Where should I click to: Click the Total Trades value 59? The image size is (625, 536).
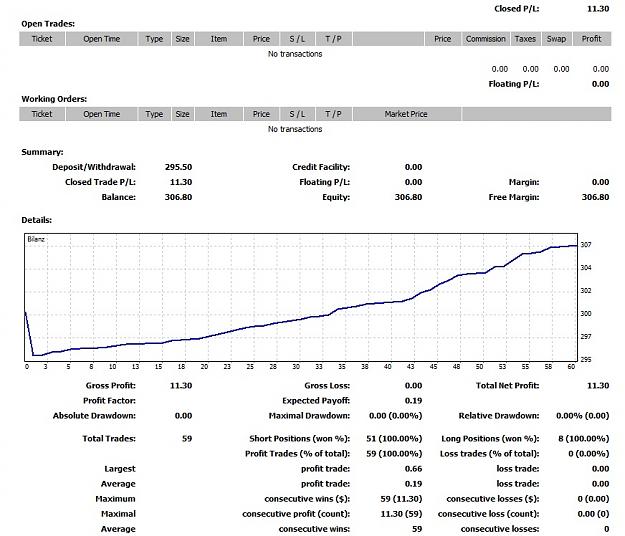coord(187,439)
